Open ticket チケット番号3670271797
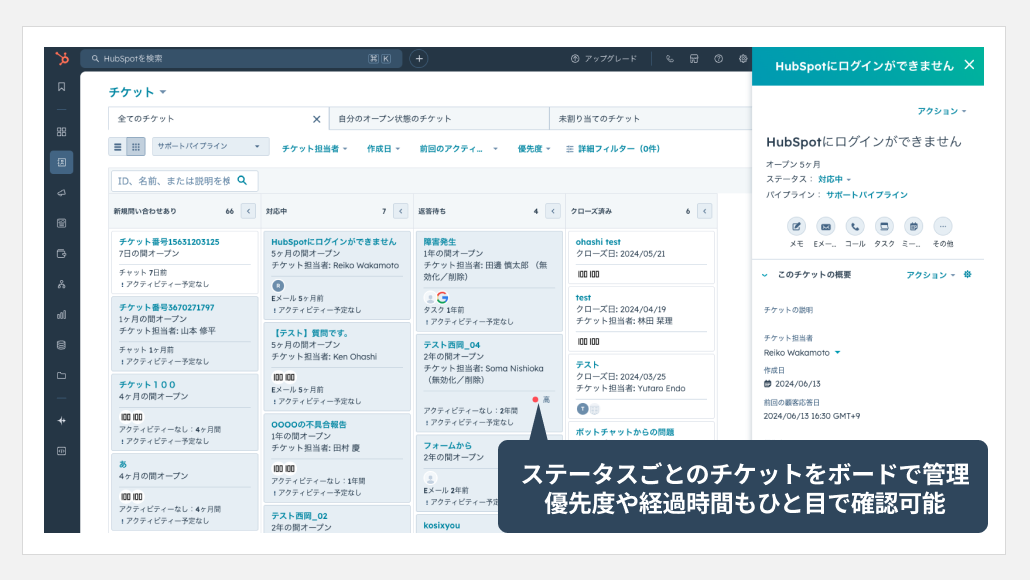 pos(166,307)
